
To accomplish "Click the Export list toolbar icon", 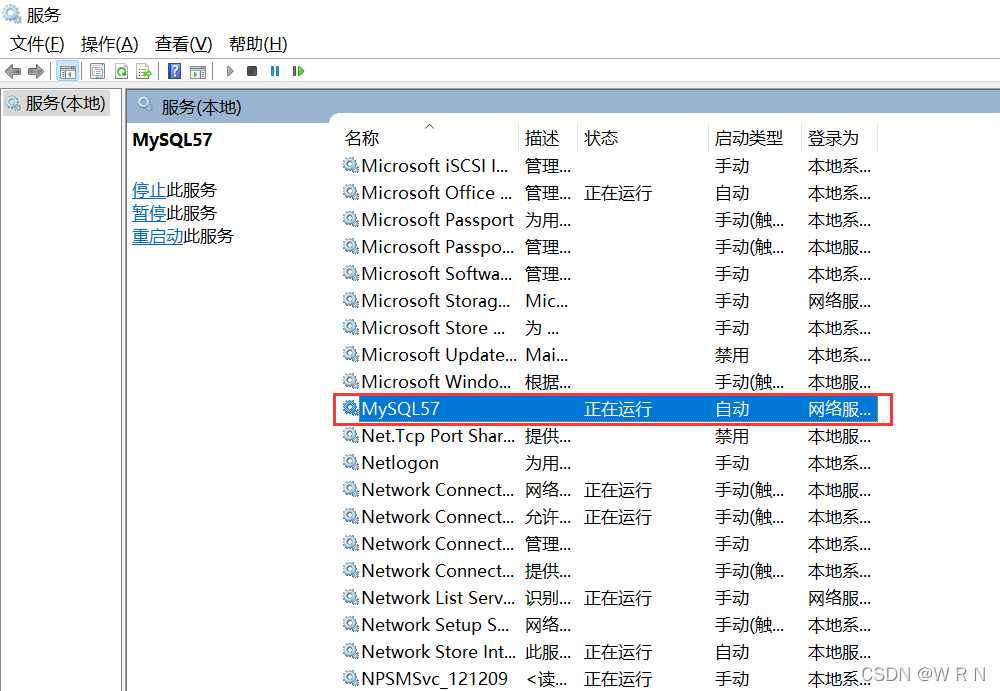I will [144, 71].
